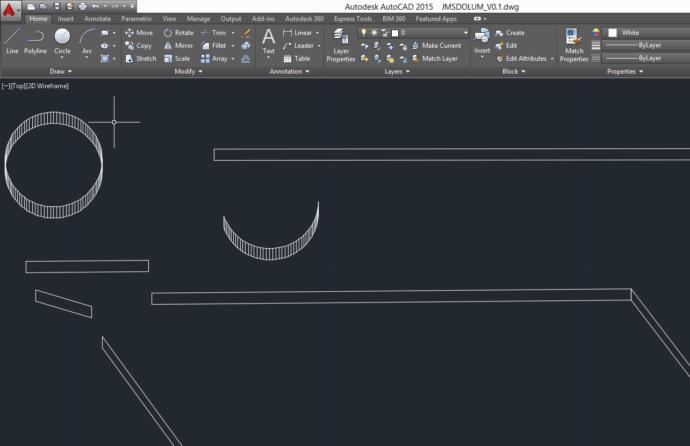Expand the Properties panel
690x446 pixels.
[625, 71]
